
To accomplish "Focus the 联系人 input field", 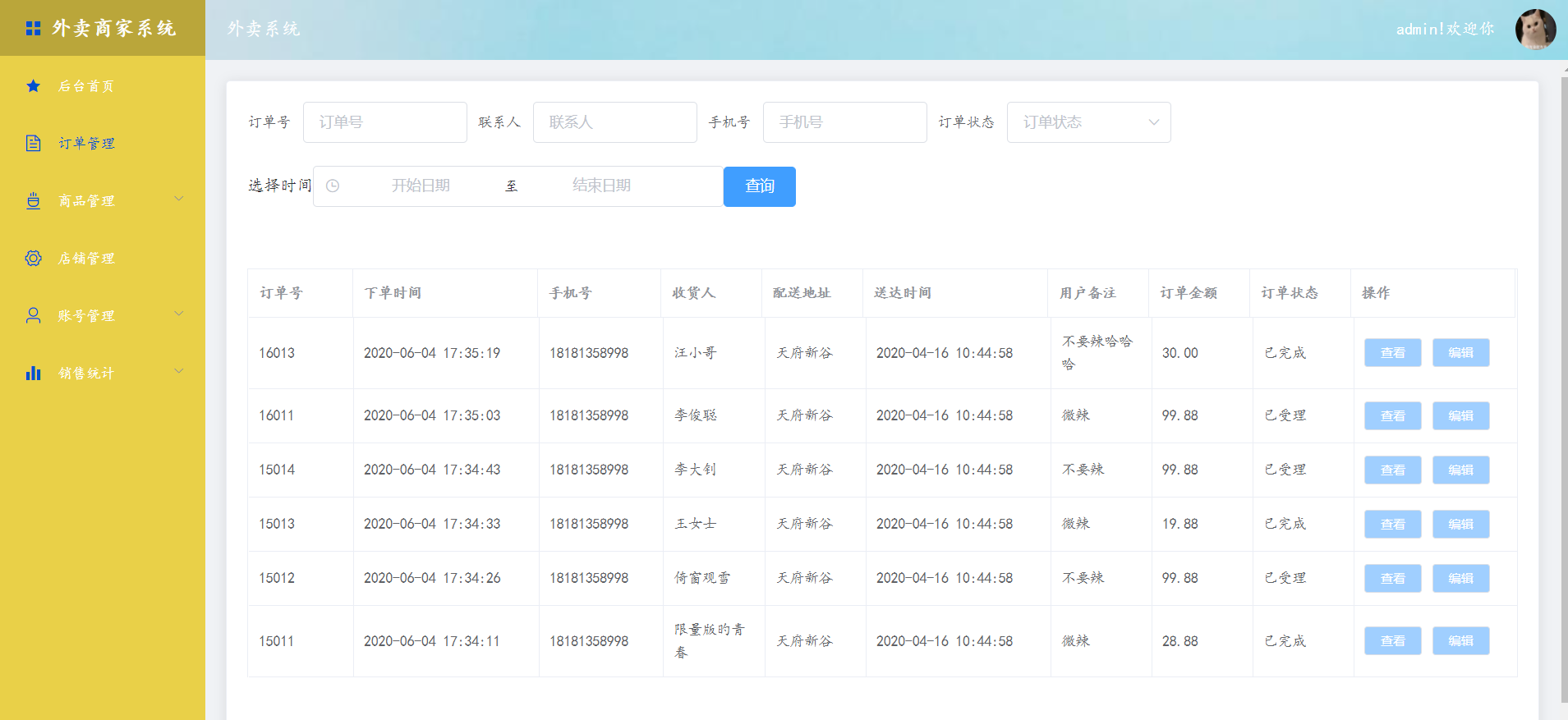I will click(x=615, y=122).
